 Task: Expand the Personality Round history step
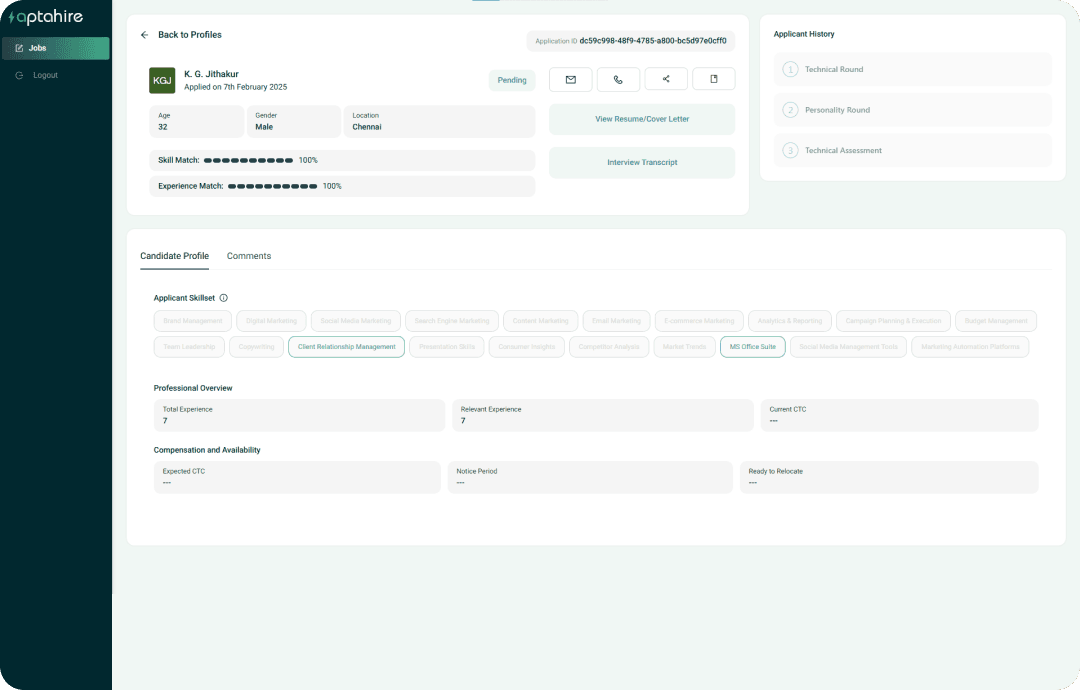pos(912,110)
